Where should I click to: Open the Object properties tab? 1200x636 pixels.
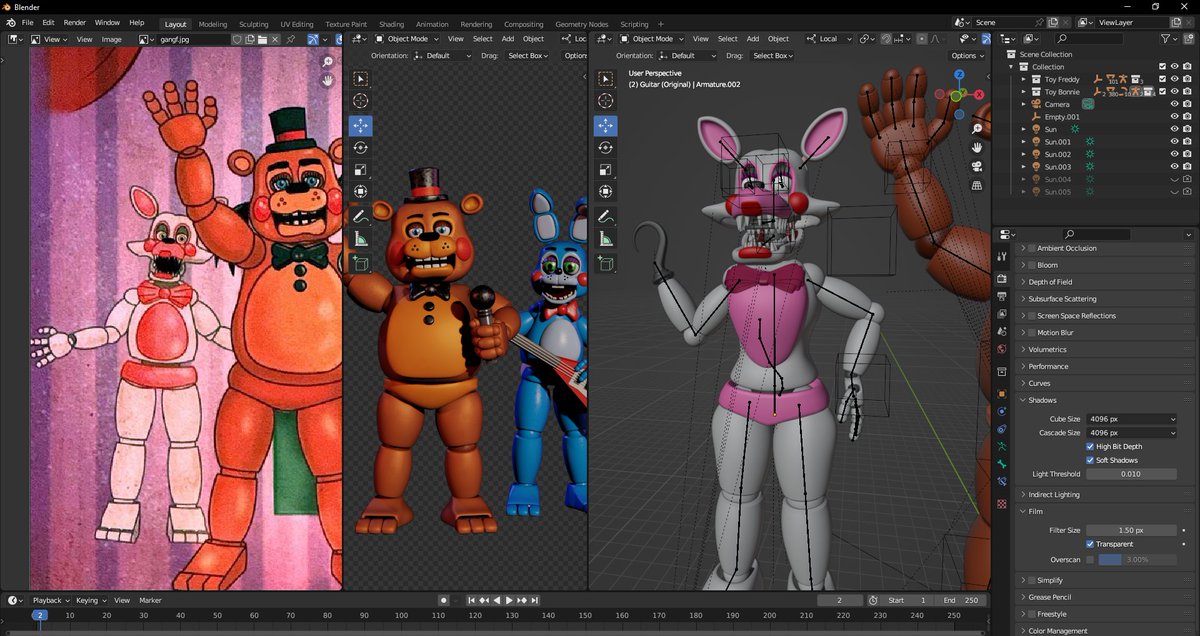(1002, 393)
